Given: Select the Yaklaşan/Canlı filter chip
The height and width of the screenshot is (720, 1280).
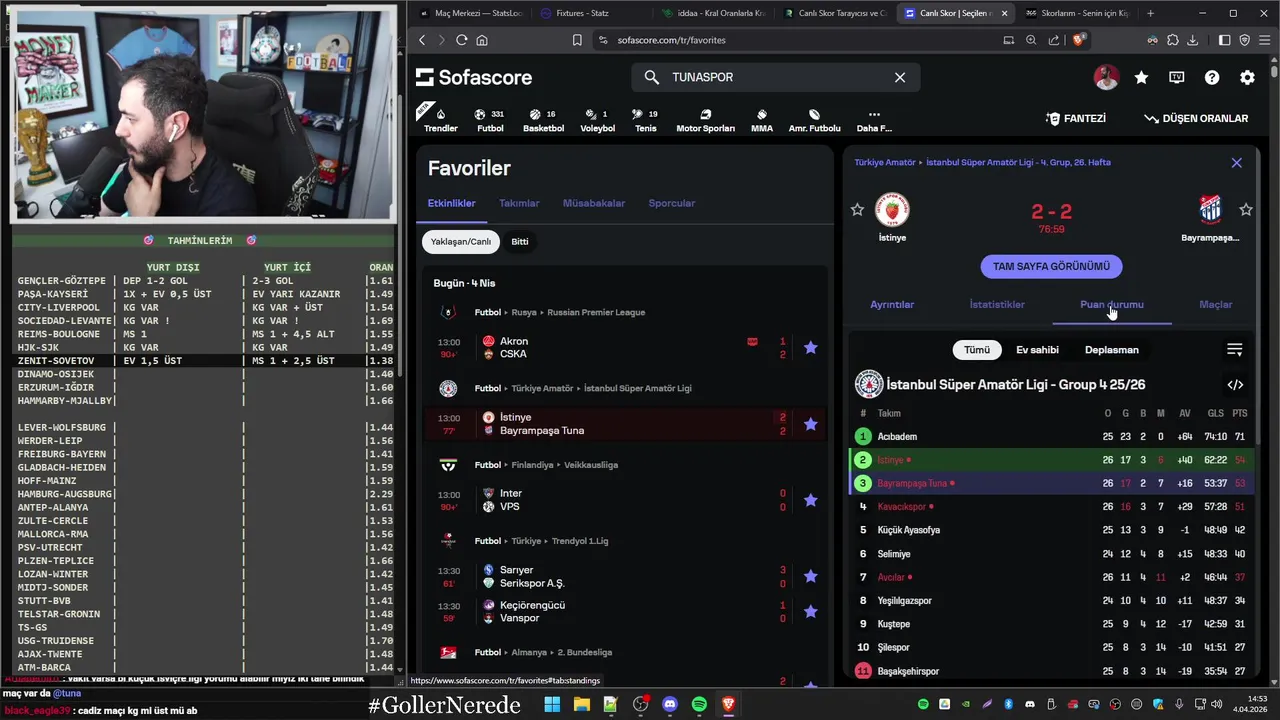Looking at the screenshot, I should click(x=461, y=241).
